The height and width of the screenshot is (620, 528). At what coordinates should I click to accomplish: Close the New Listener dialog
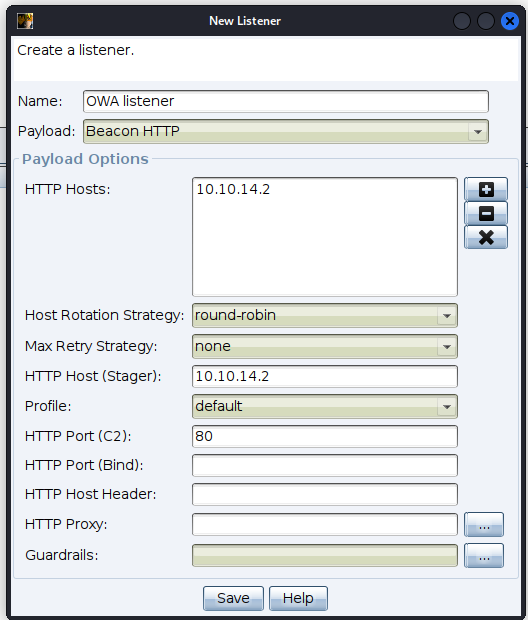[510, 21]
